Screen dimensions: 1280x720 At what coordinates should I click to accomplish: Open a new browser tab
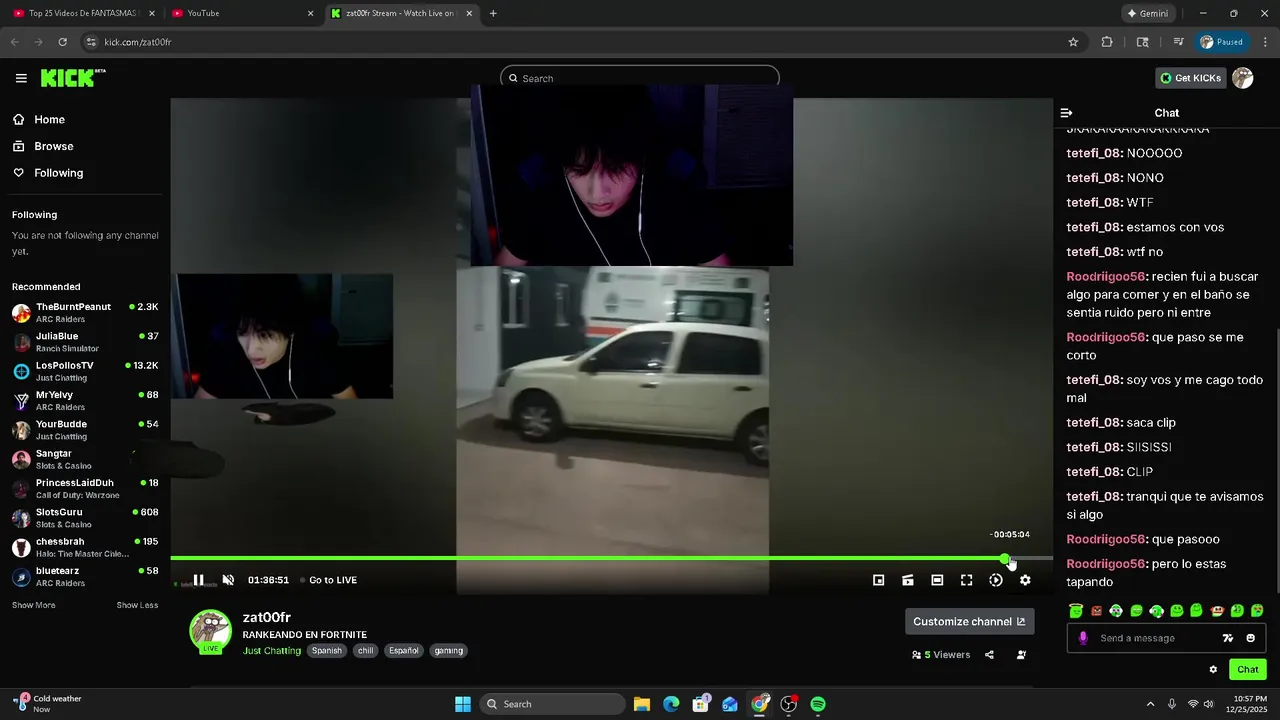[x=493, y=13]
